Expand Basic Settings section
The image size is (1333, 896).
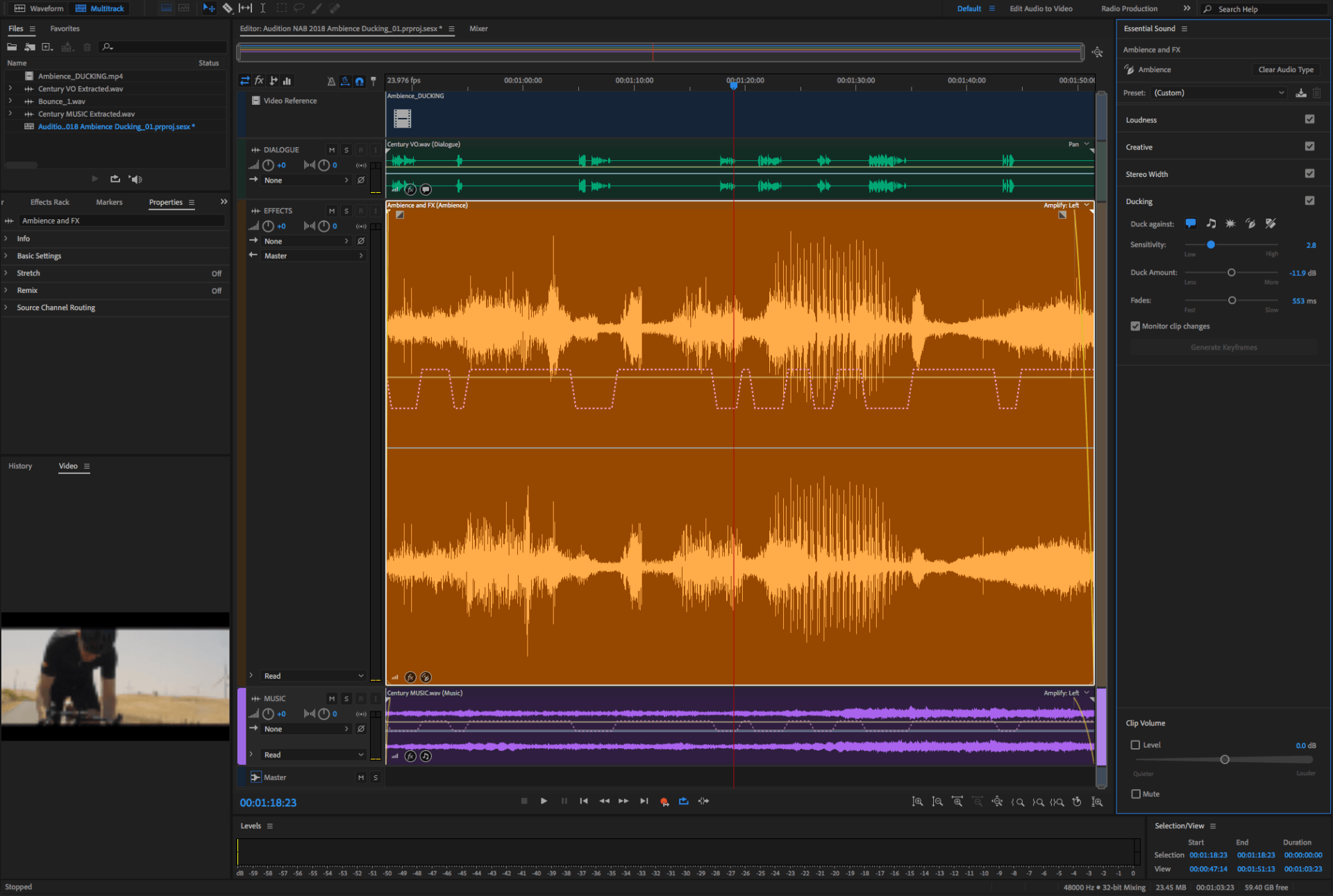click(6, 256)
